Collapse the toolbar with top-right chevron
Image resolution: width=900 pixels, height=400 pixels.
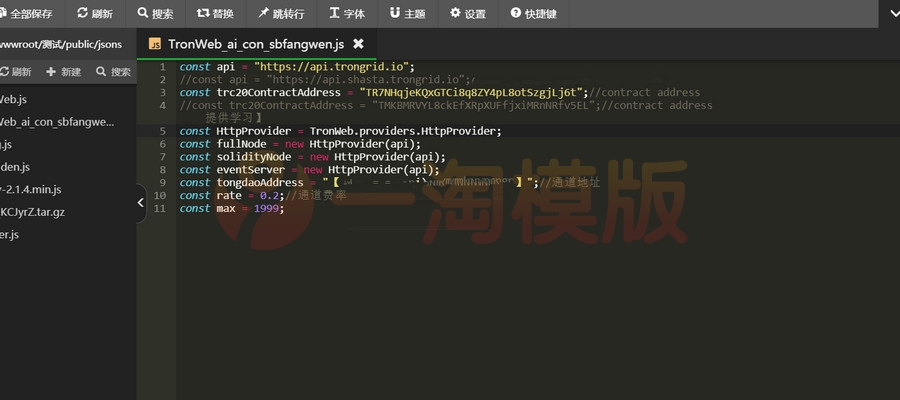(x=887, y=13)
